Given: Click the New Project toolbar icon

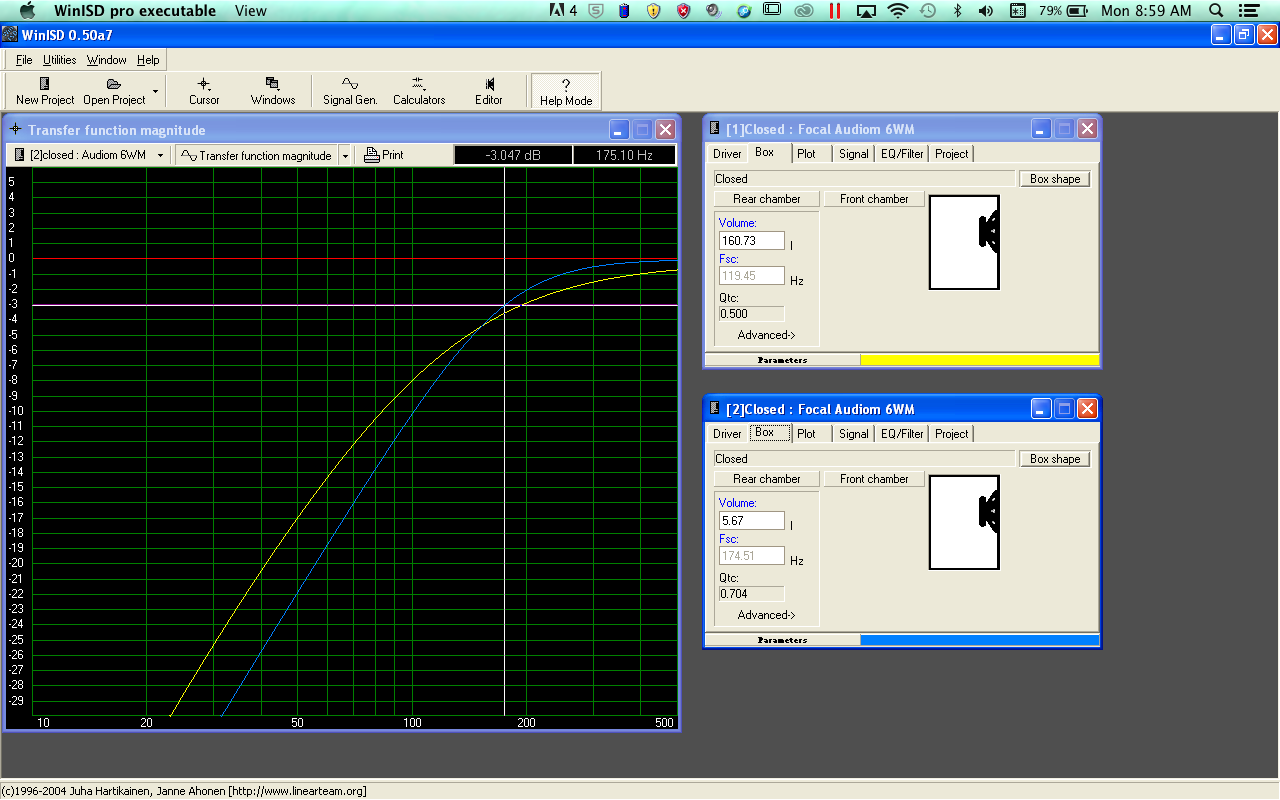Looking at the screenshot, I should tap(44, 91).
